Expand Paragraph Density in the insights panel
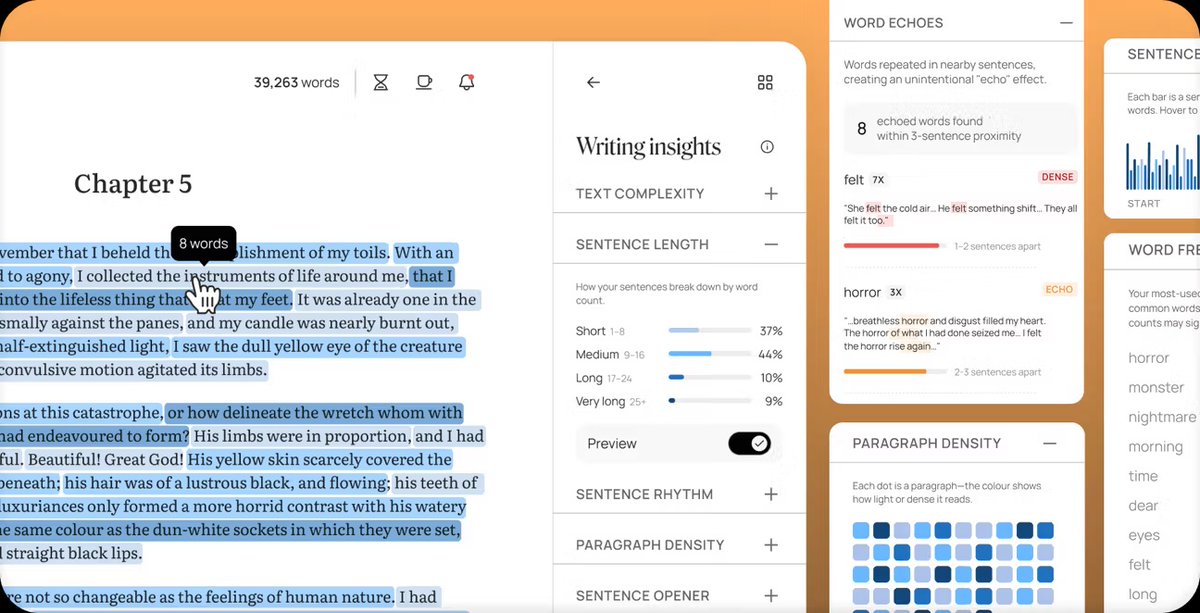This screenshot has height=613, width=1200. point(771,545)
